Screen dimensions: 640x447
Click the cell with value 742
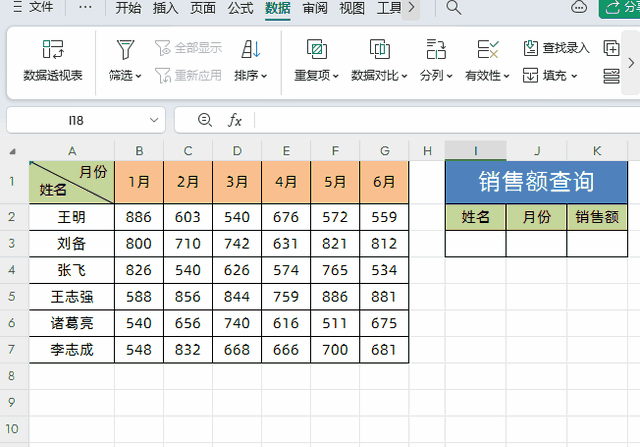click(237, 244)
